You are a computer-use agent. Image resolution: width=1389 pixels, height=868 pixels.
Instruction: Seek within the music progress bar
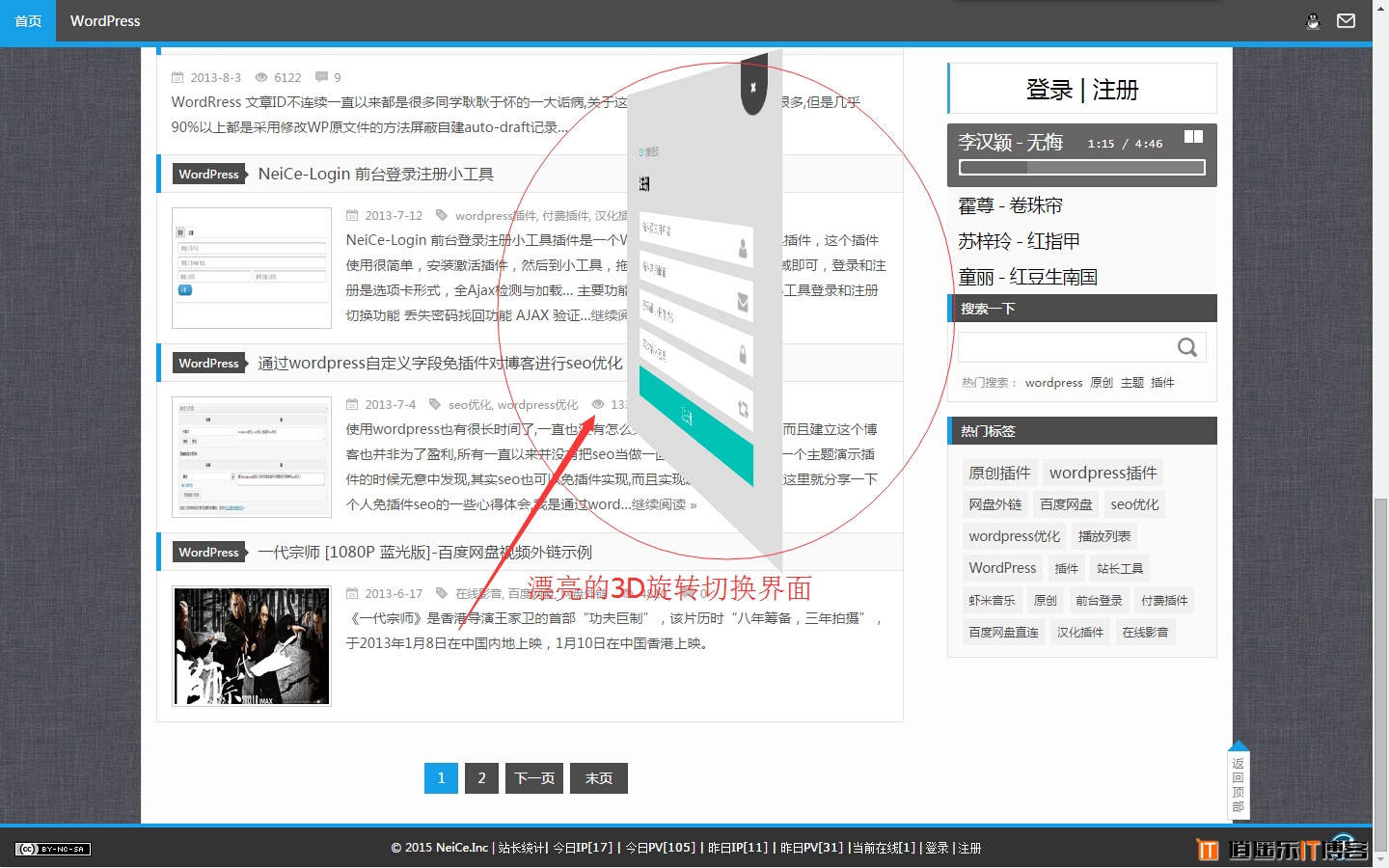[x=1082, y=167]
